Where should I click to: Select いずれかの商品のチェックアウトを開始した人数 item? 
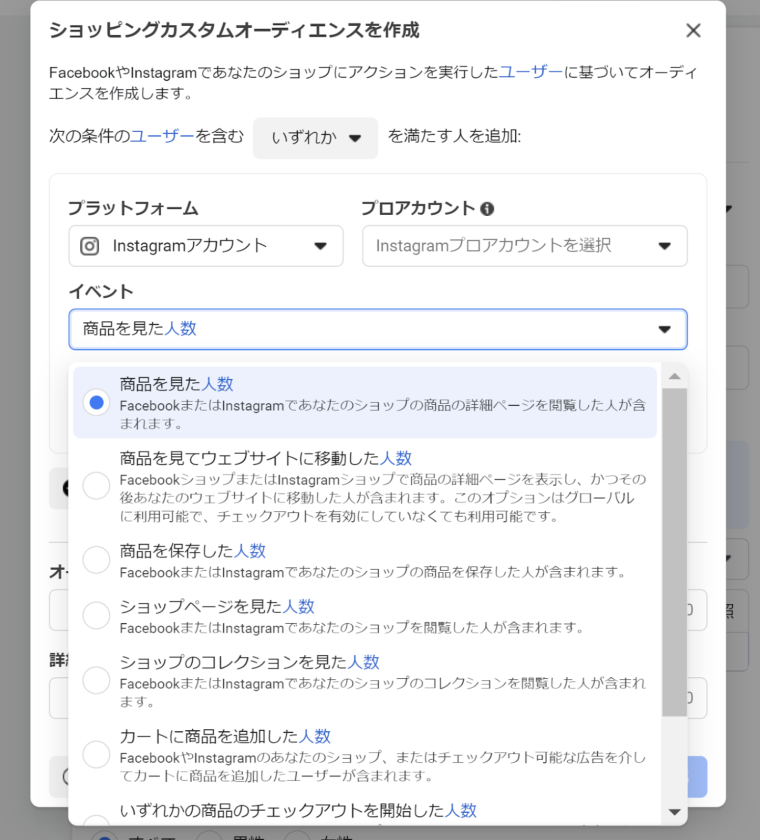(x=298, y=810)
